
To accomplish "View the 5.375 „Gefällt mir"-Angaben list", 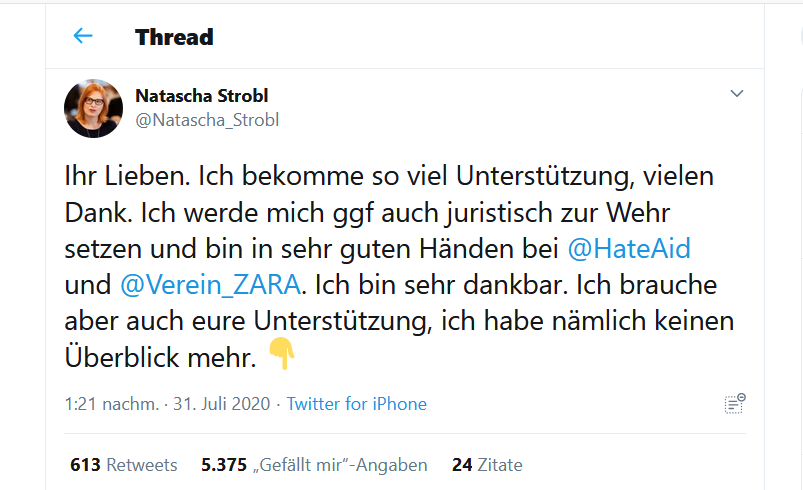I will (314, 465).
